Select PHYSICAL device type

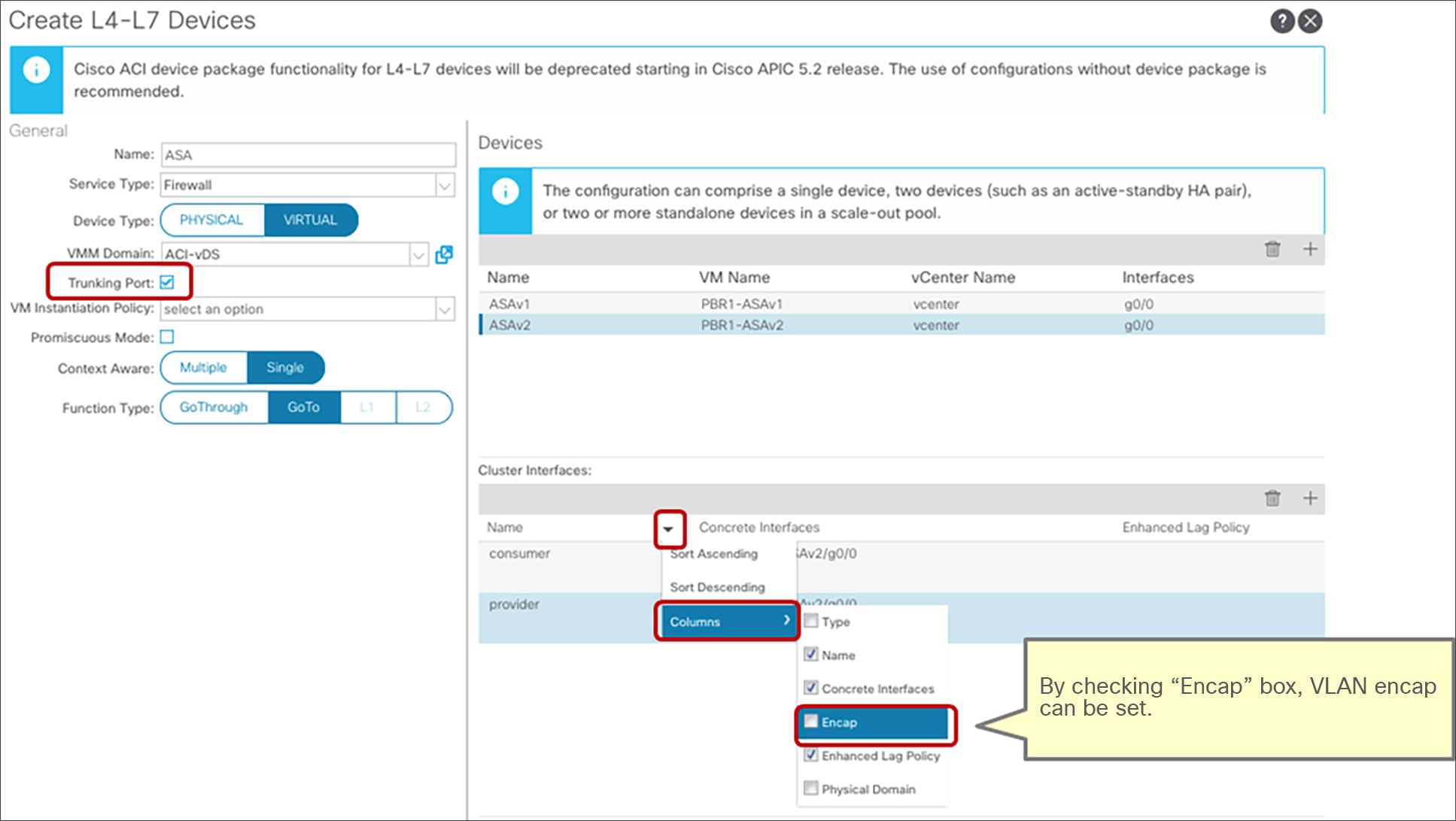[x=211, y=220]
